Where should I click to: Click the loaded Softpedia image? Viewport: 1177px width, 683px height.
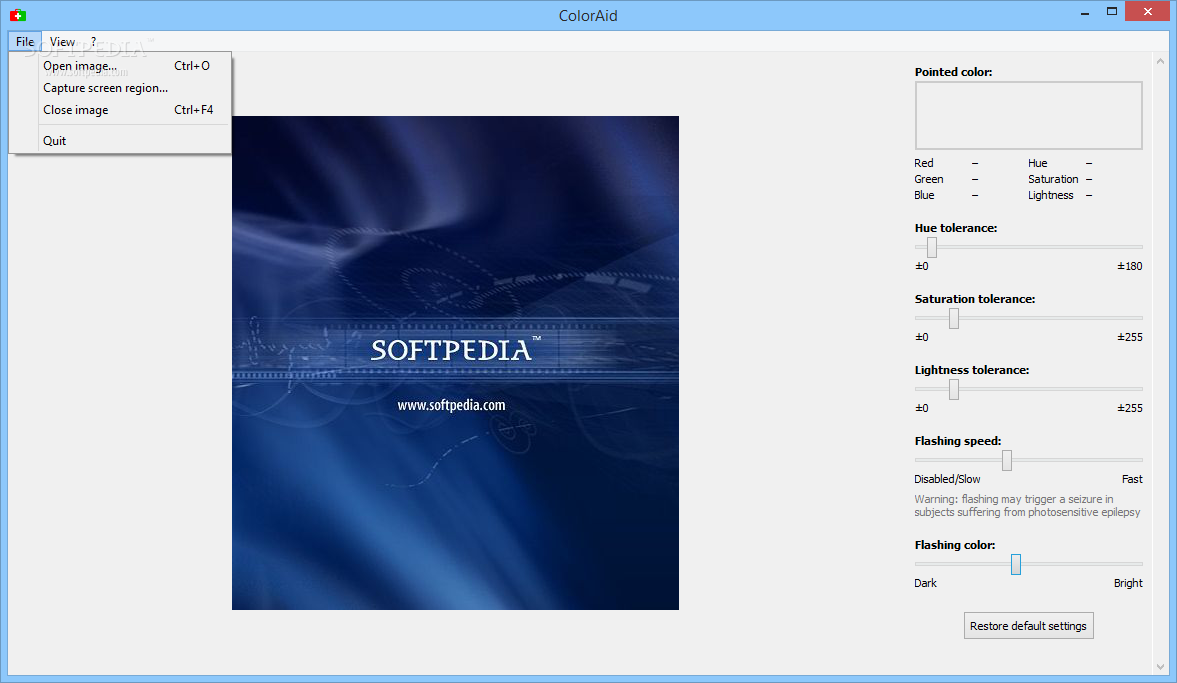[455, 363]
